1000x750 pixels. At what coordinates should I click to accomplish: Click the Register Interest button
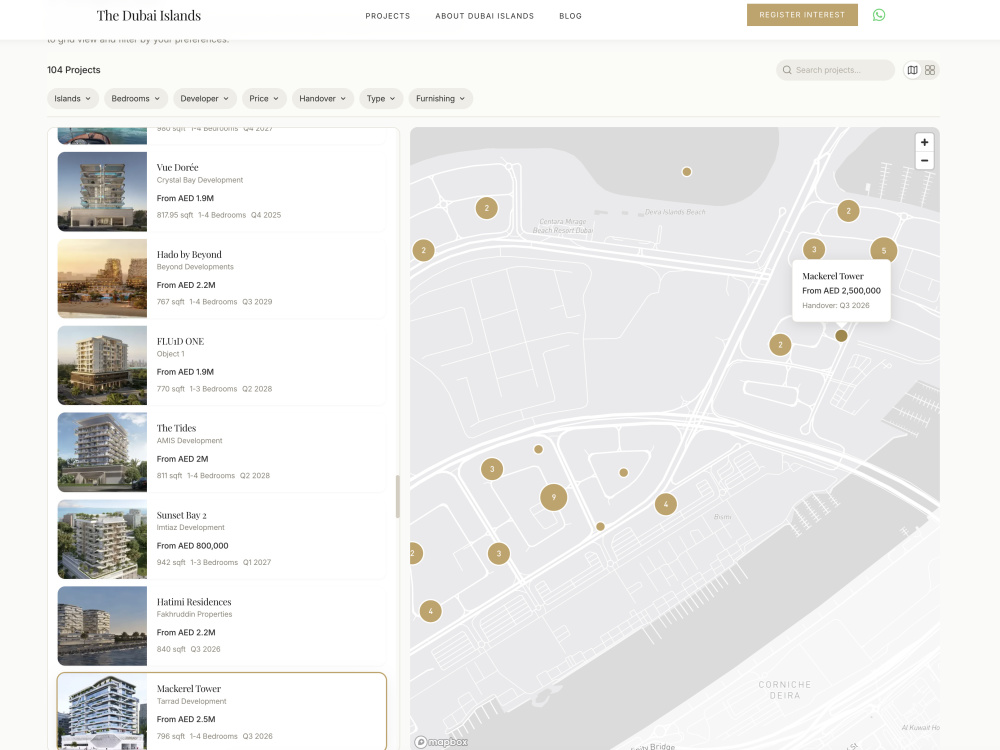[x=802, y=15]
